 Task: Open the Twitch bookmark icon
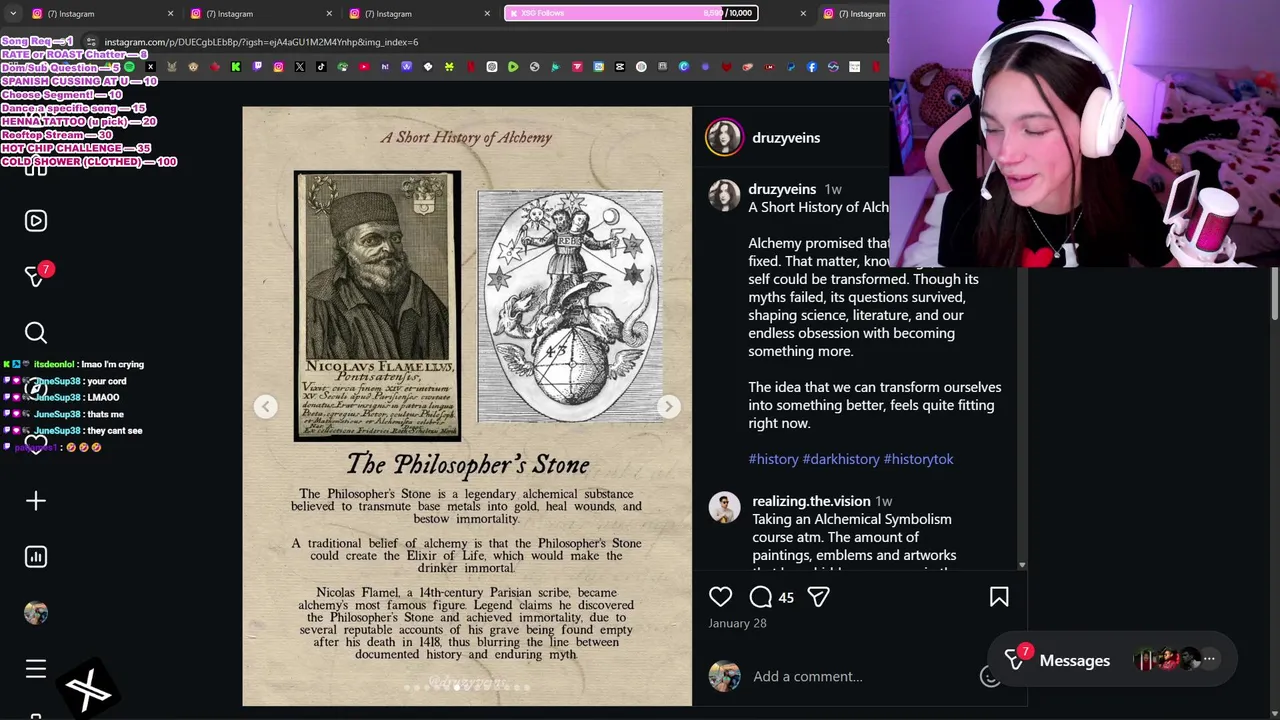click(257, 67)
